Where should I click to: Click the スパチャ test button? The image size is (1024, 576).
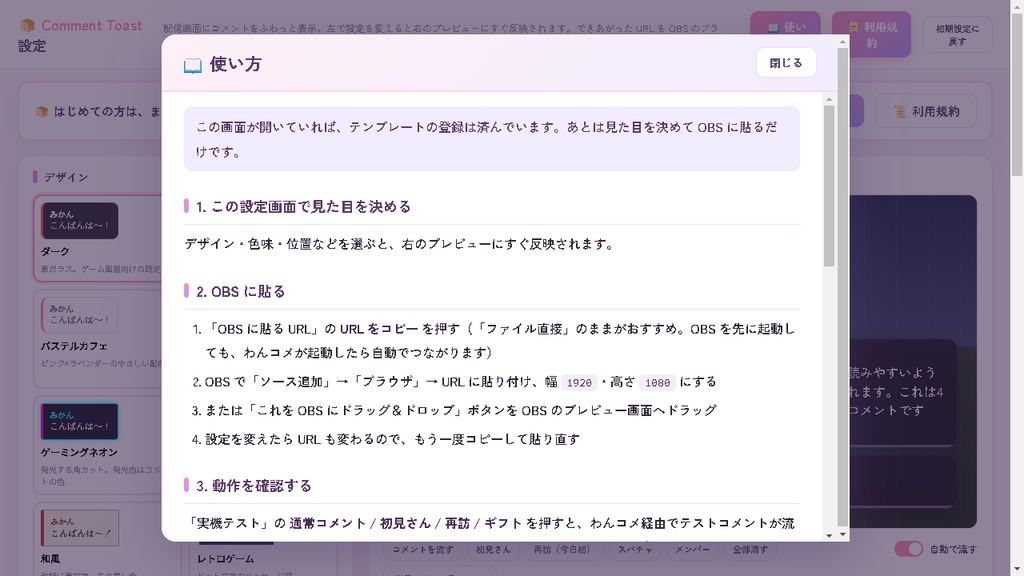pos(635,550)
